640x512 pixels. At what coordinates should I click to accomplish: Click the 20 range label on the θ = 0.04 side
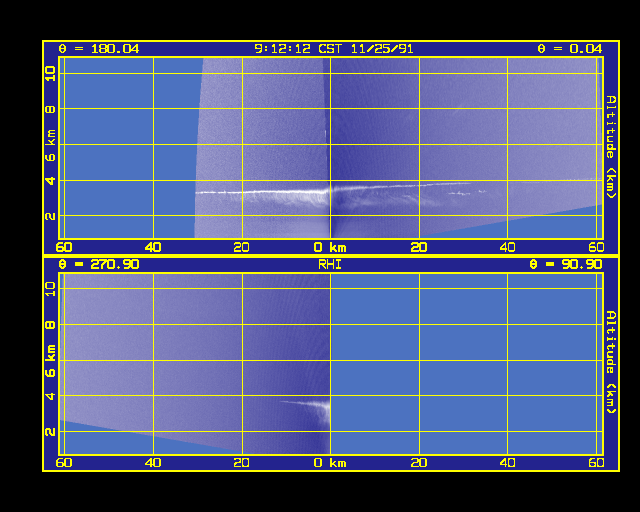[419, 247]
